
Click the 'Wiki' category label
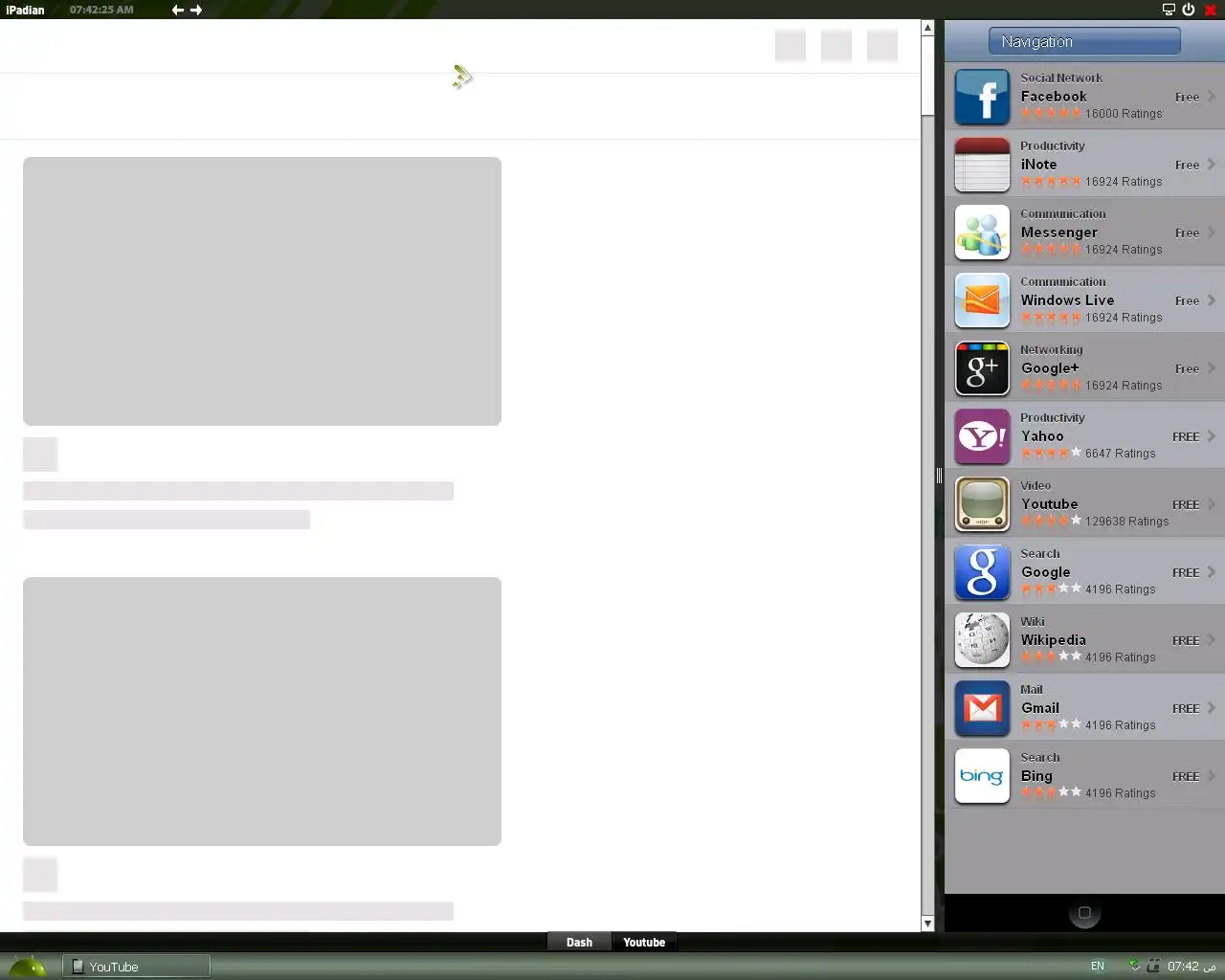(x=1033, y=622)
